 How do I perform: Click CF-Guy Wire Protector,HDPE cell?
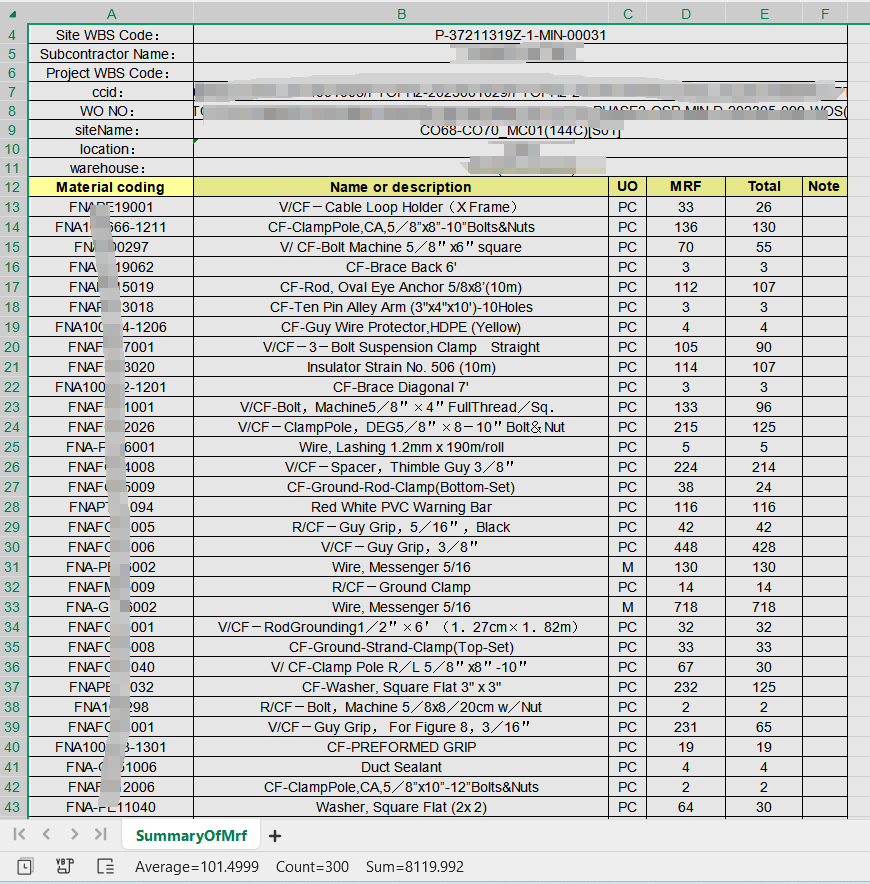click(401, 327)
